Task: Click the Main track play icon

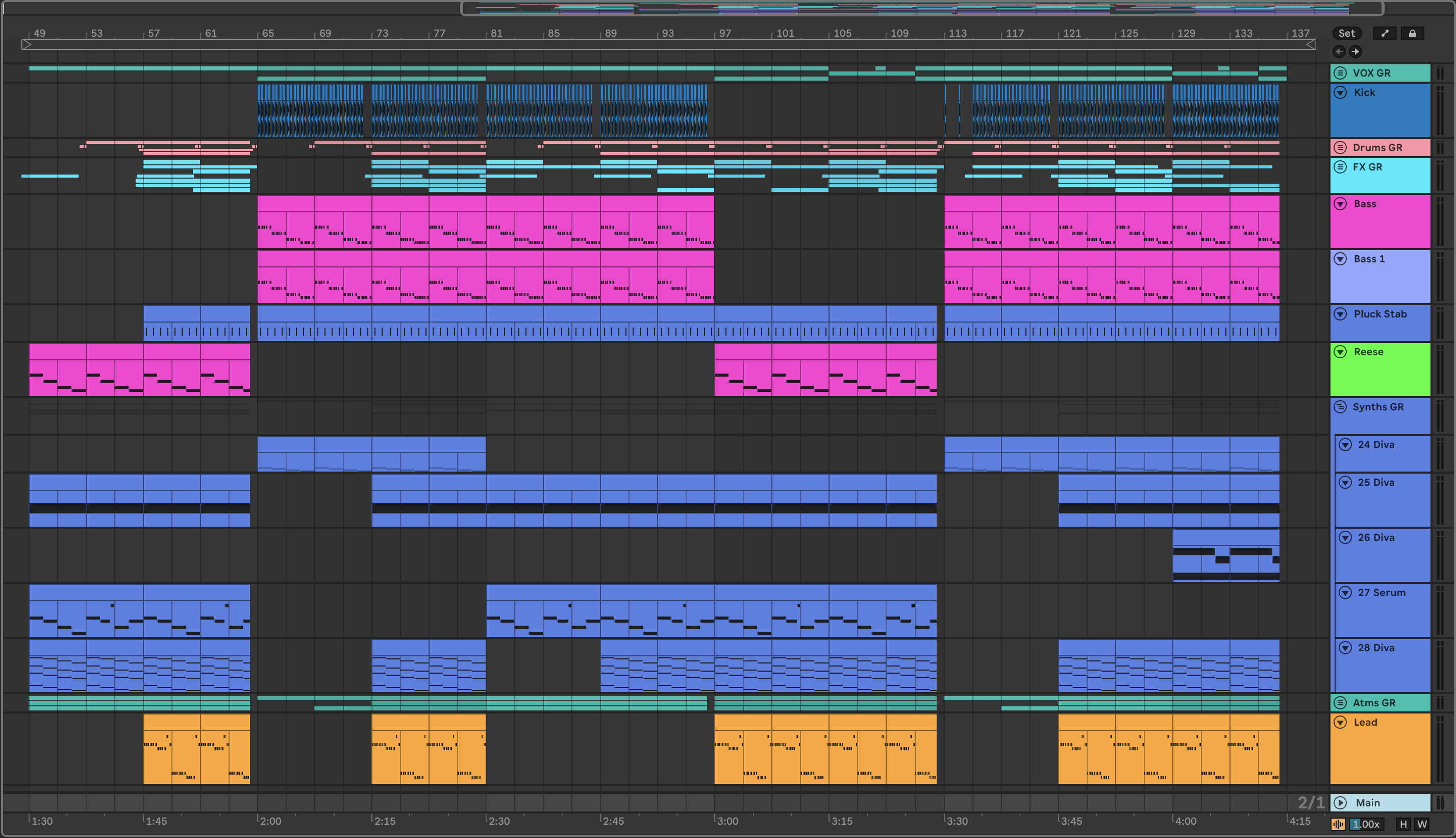Action: pyautogui.click(x=1340, y=802)
